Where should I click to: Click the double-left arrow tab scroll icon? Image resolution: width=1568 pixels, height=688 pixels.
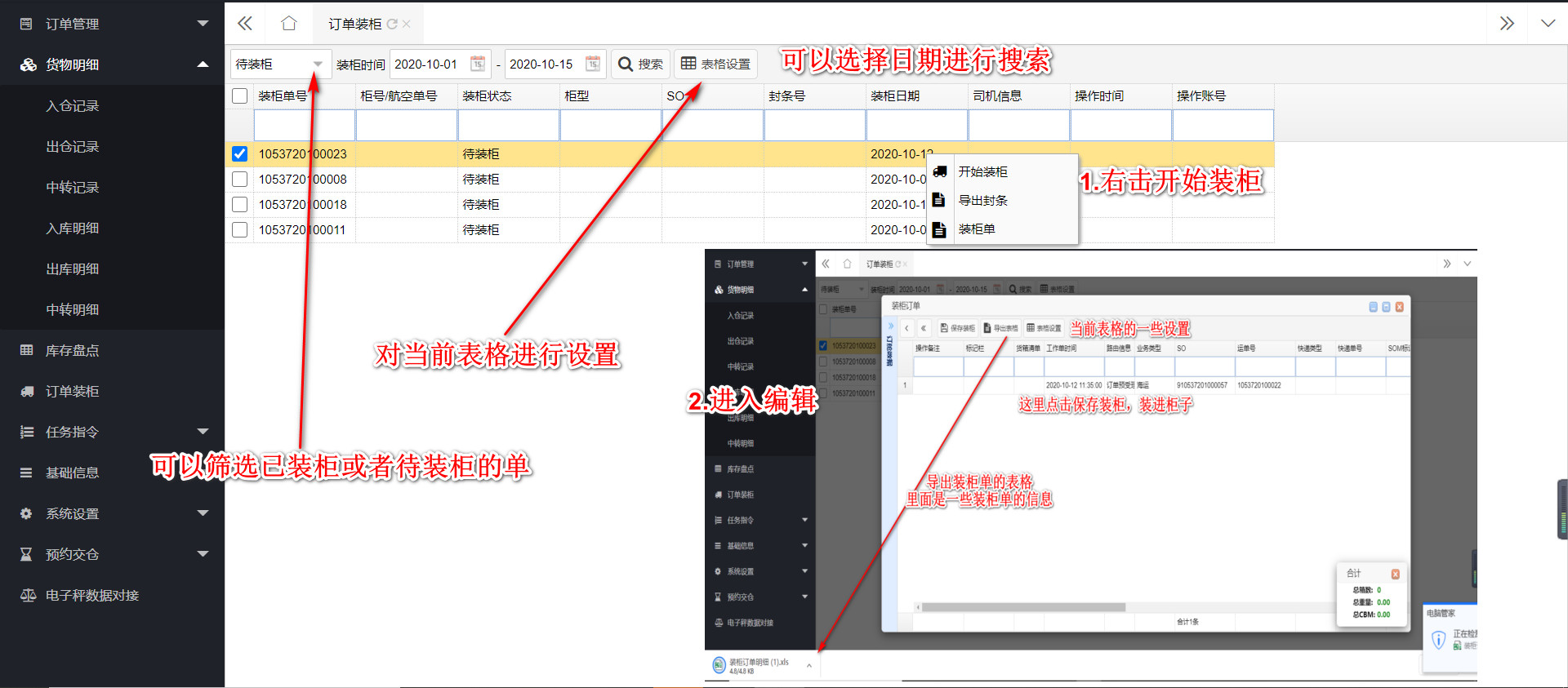pyautogui.click(x=245, y=24)
